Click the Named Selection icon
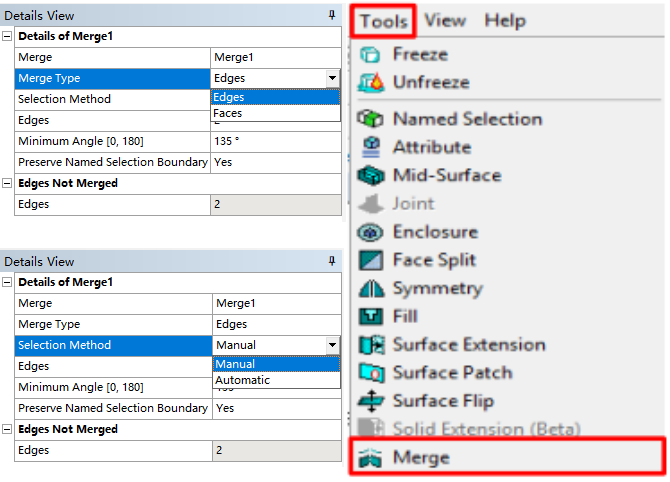 370,118
